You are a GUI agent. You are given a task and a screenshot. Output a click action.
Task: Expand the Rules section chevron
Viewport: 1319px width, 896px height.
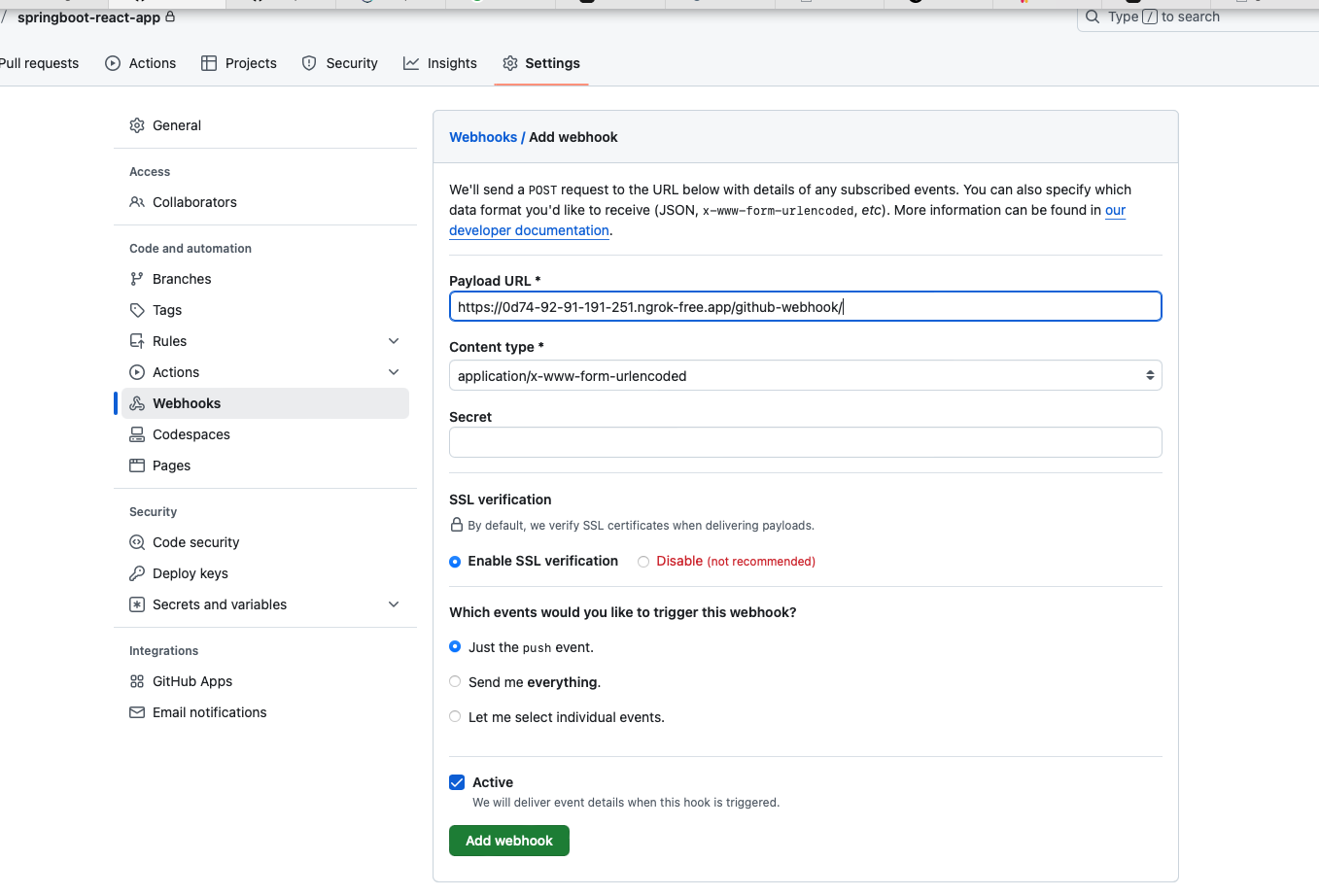pyautogui.click(x=394, y=341)
